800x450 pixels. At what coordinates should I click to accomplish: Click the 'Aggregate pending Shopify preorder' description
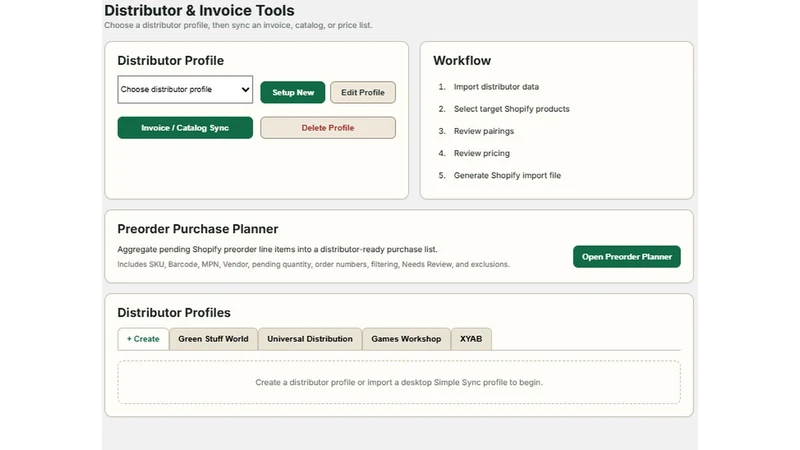277,249
